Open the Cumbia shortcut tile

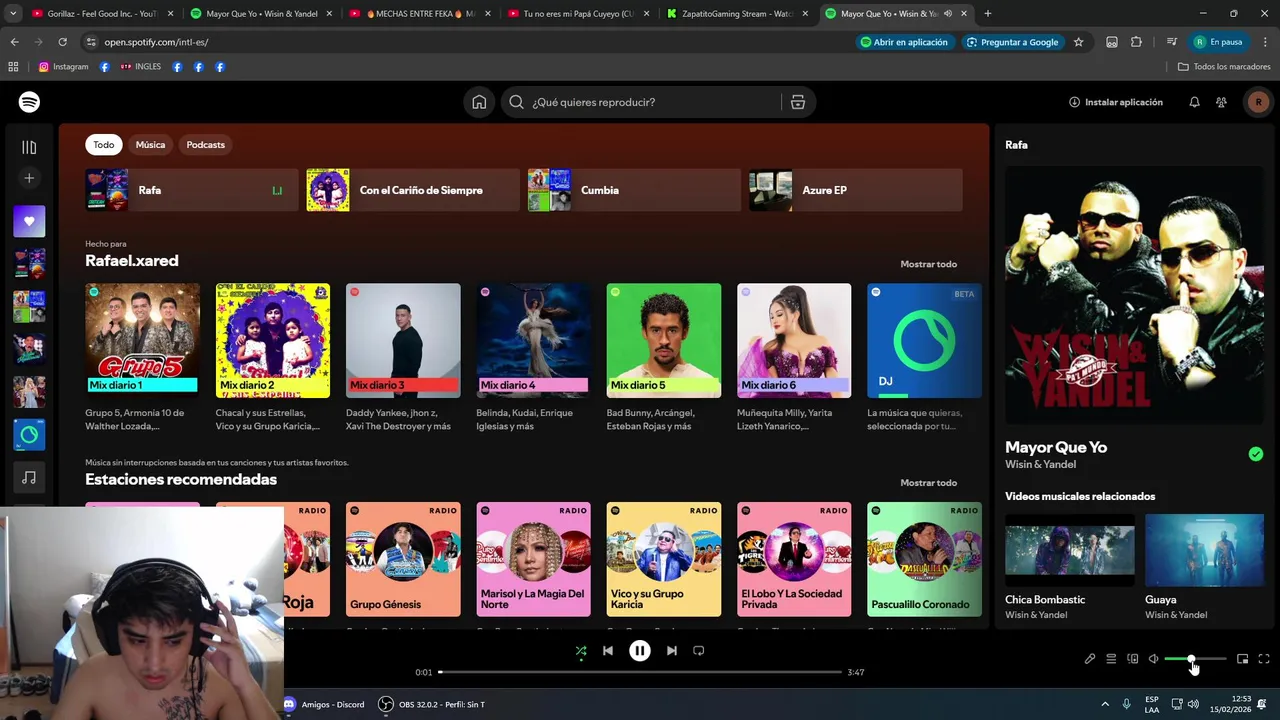click(634, 190)
